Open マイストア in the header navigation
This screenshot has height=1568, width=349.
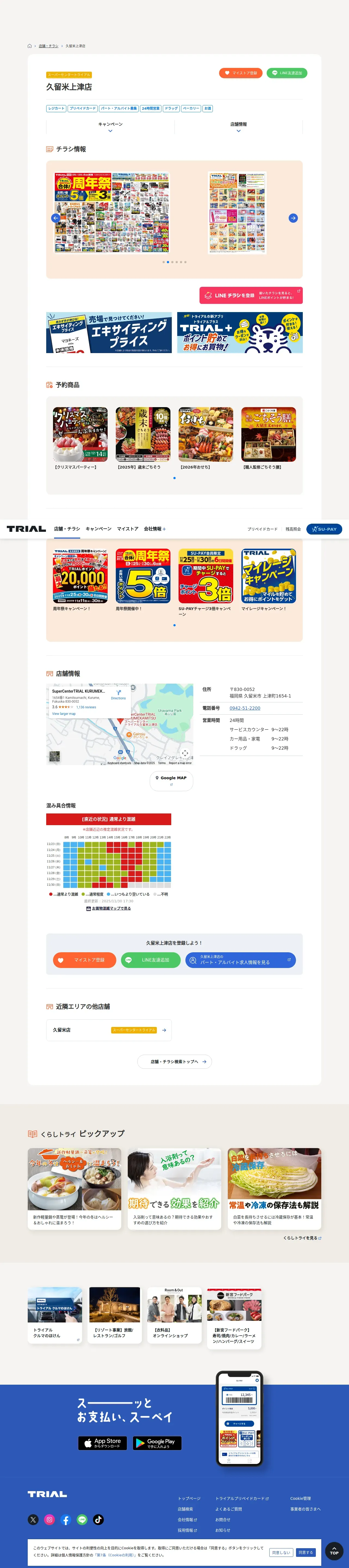click(x=128, y=529)
